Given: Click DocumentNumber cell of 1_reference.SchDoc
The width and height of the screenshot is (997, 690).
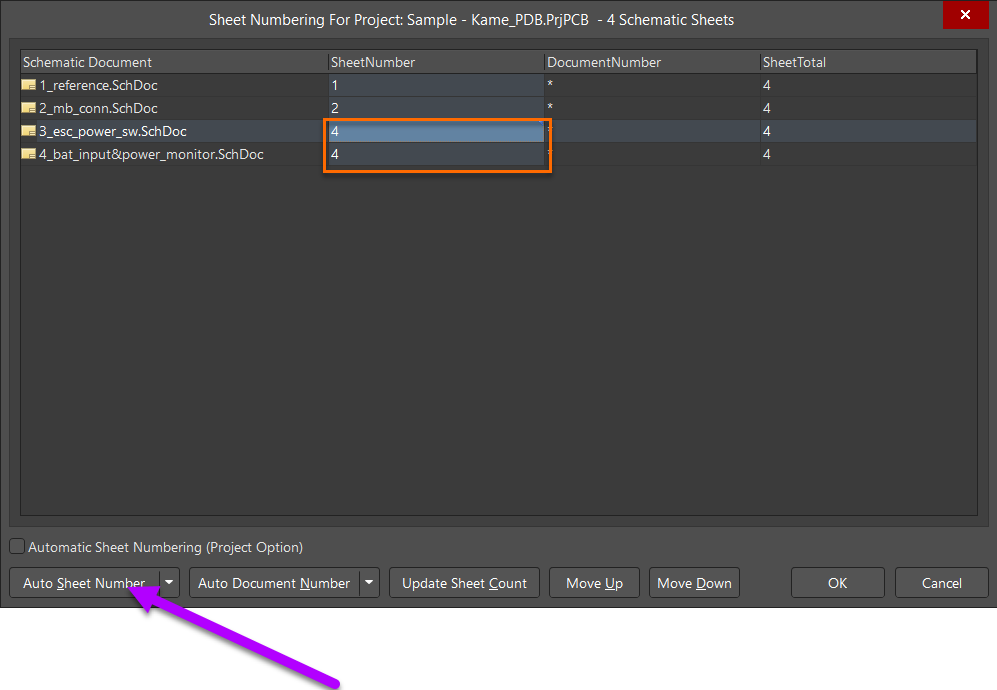Looking at the screenshot, I should click(x=652, y=85).
